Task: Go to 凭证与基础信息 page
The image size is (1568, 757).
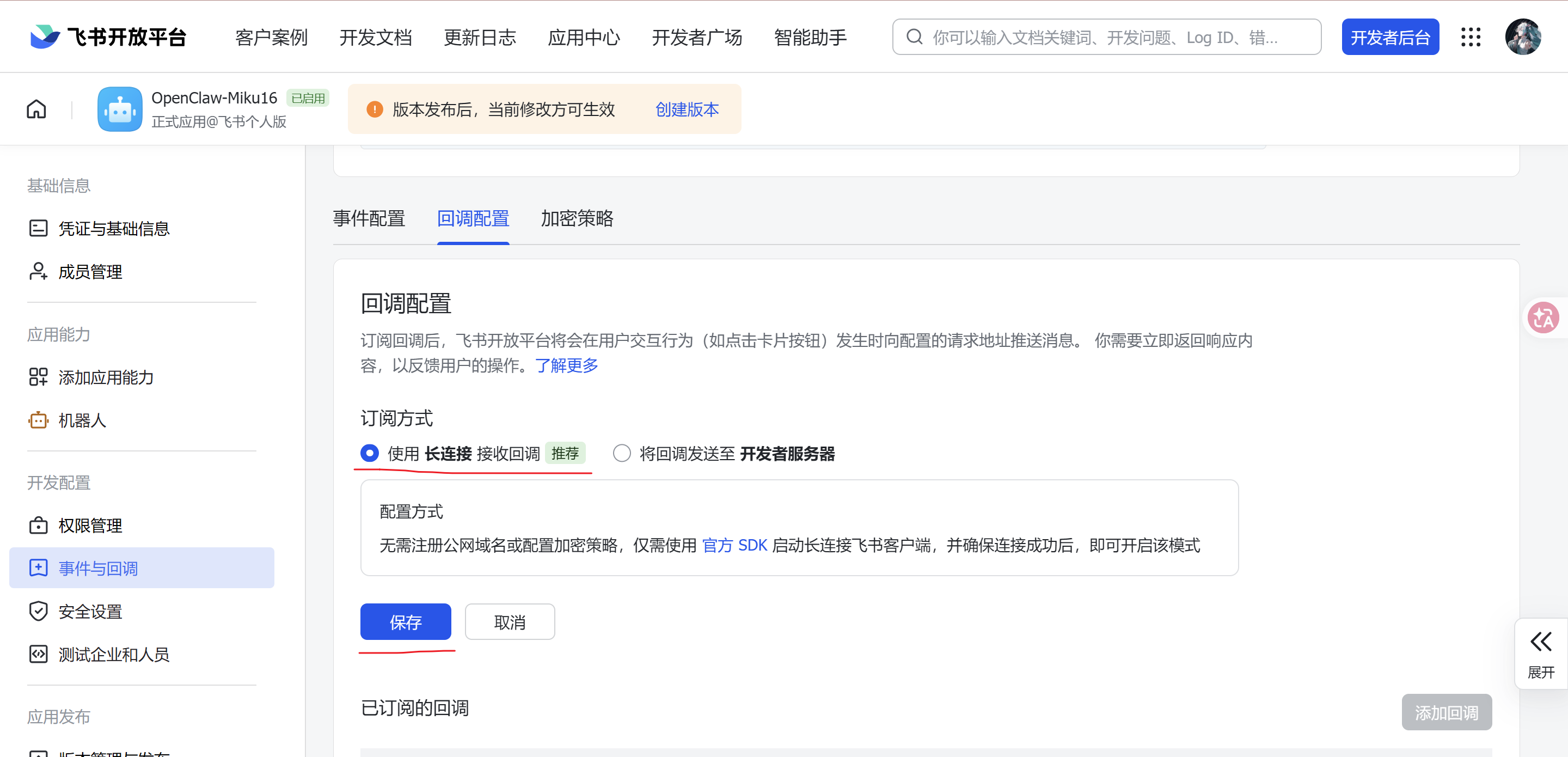Action: 114,228
